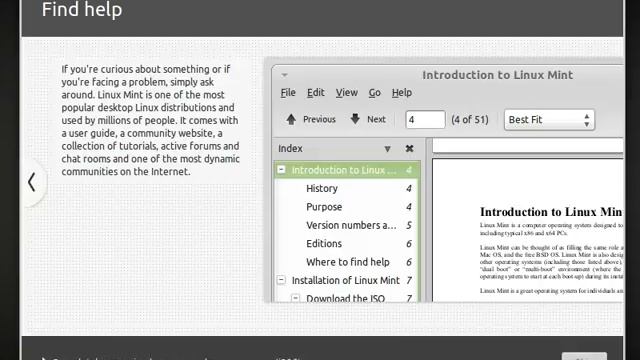Collapse the Installation of Linux Mint node

pyautogui.click(x=281, y=280)
